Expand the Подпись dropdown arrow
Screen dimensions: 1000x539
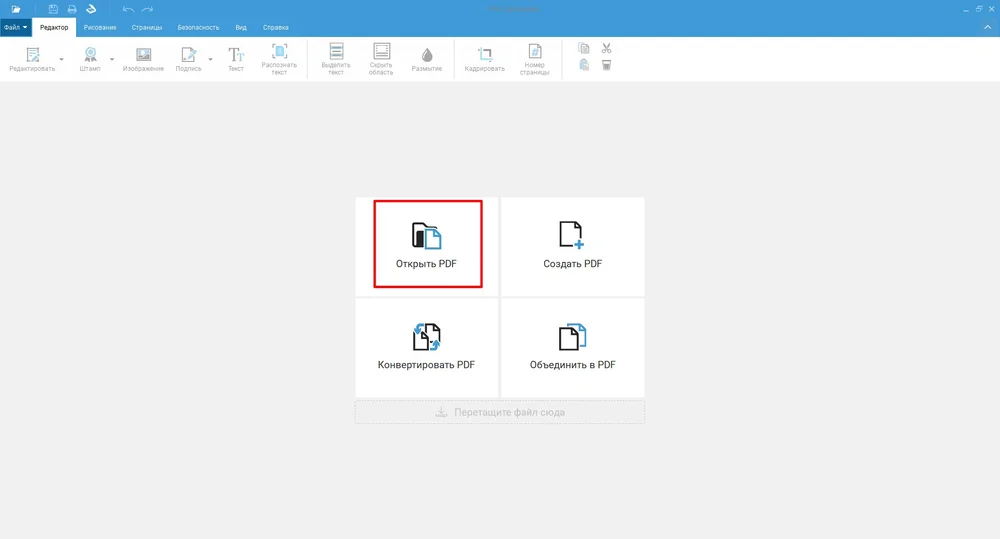coord(210,59)
